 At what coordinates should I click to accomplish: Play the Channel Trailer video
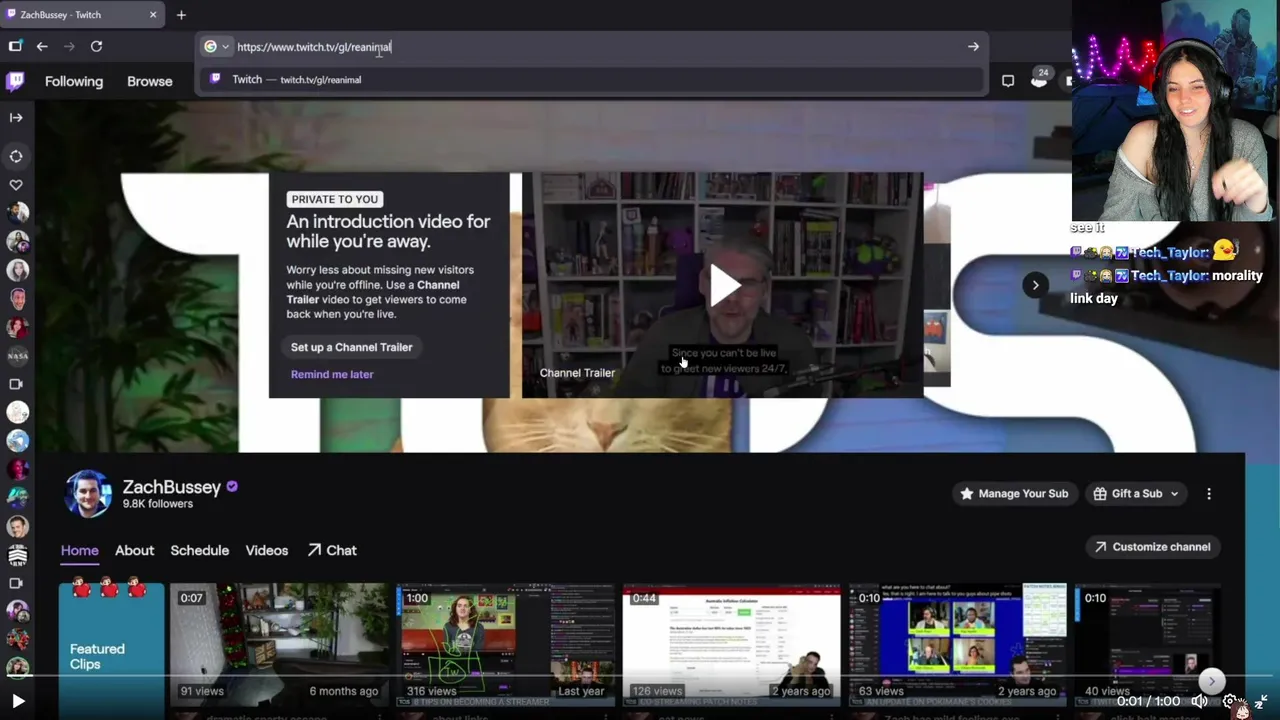(724, 285)
